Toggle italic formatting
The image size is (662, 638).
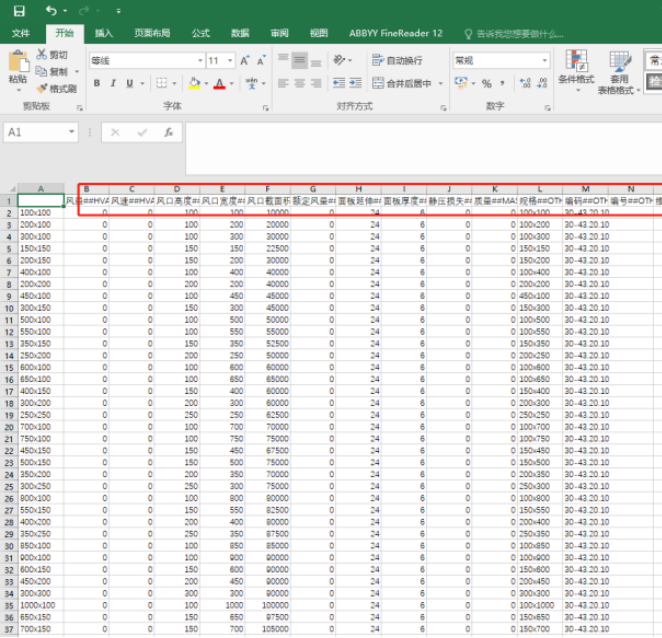tap(114, 84)
